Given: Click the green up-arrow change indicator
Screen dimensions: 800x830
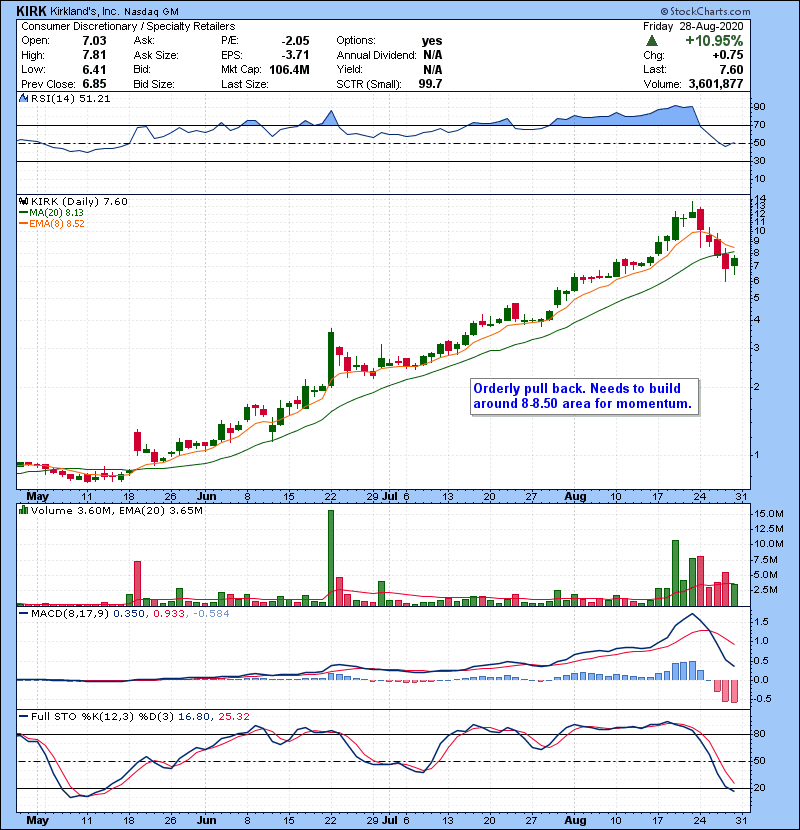Looking at the screenshot, I should pos(651,40).
